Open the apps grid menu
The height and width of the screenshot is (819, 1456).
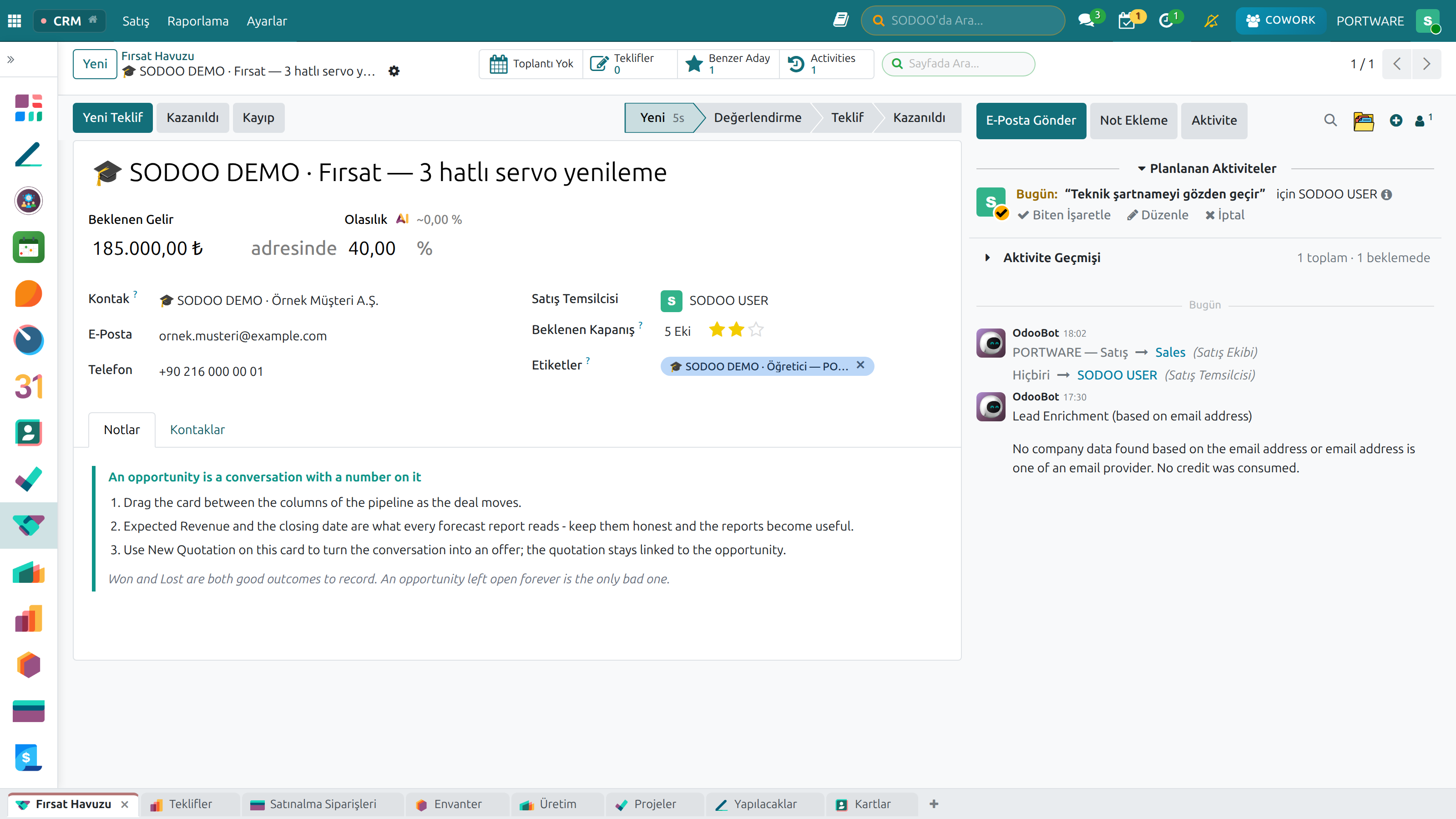pyautogui.click(x=15, y=21)
